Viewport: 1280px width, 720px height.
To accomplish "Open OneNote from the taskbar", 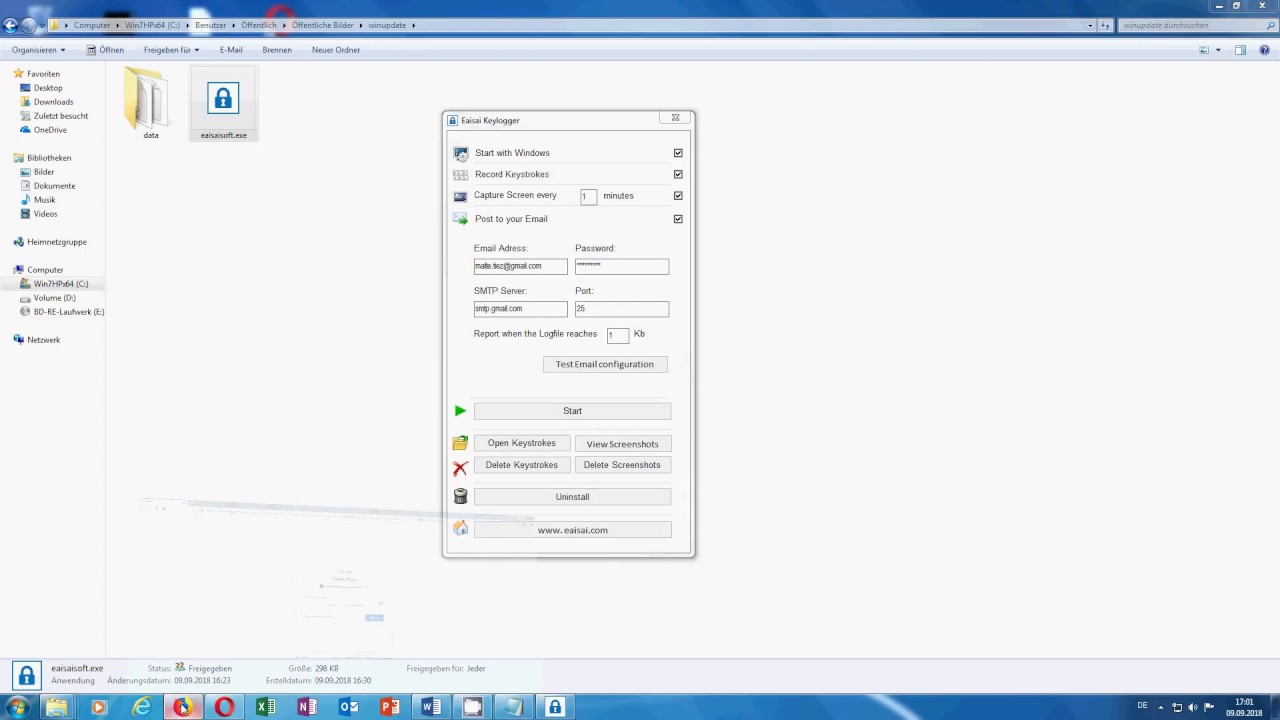I will pos(307,707).
